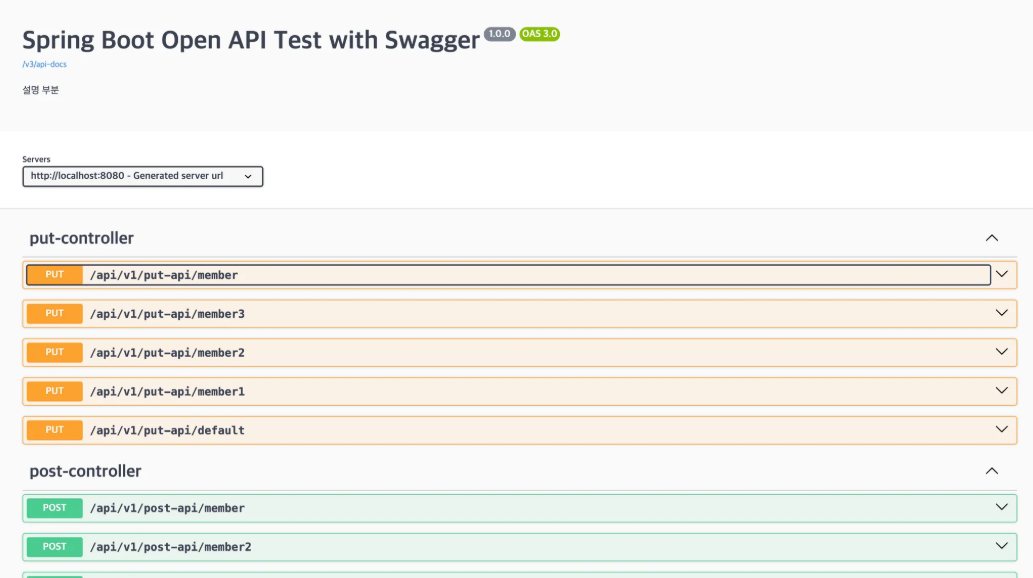Click the POST badge of post-api/member

[x=55, y=508]
